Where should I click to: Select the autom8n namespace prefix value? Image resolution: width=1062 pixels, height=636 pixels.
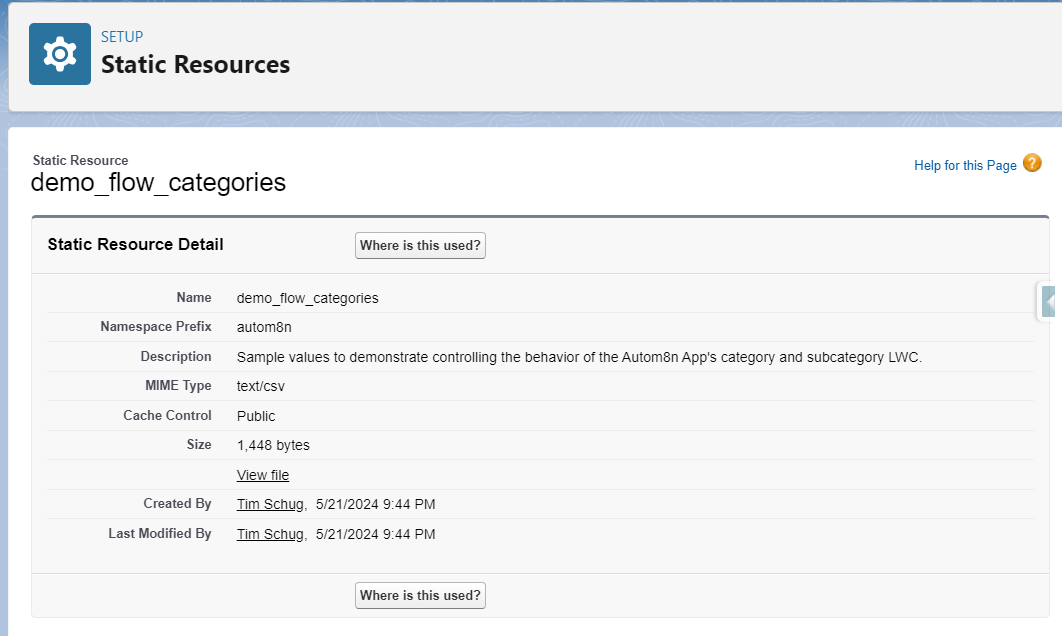click(264, 327)
